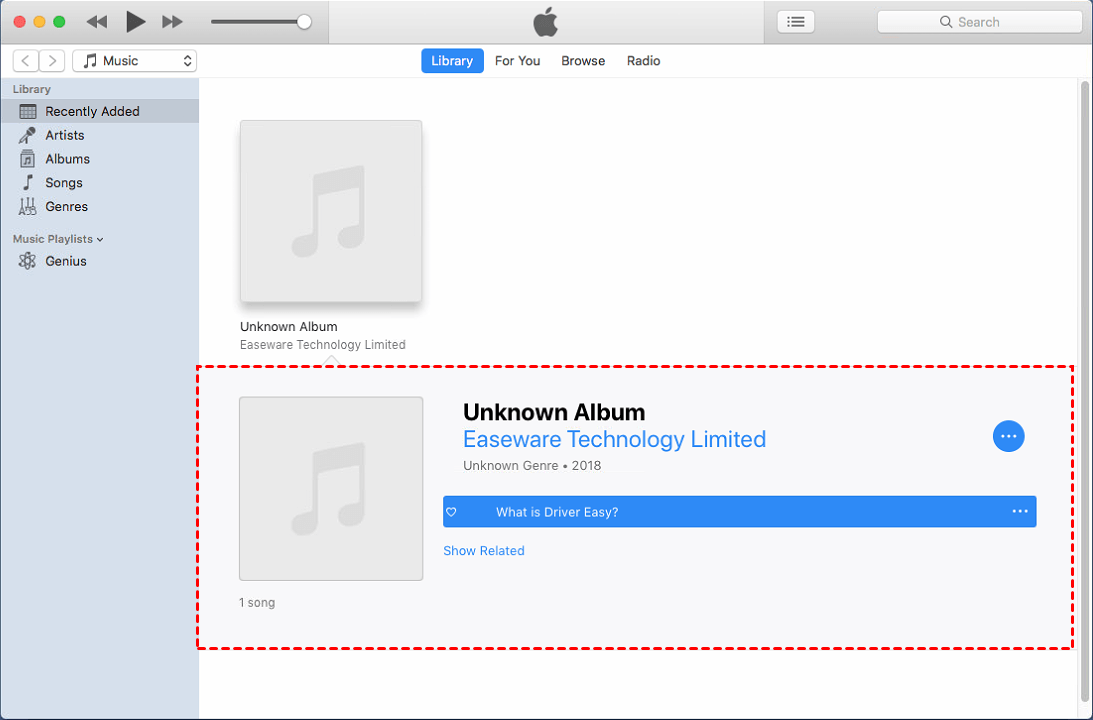
Task: Love the song with heart icon
Action: click(451, 512)
